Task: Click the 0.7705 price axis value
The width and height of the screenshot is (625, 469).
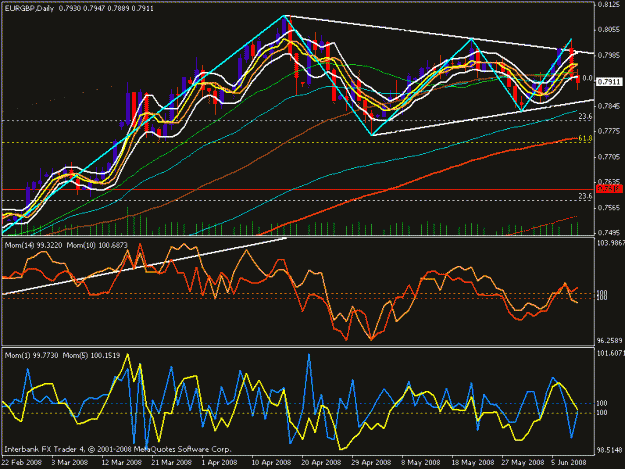Action: tap(610, 157)
